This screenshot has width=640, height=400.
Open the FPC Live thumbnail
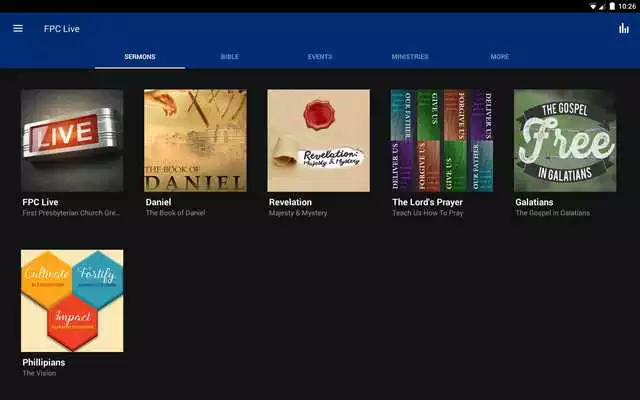coord(72,140)
